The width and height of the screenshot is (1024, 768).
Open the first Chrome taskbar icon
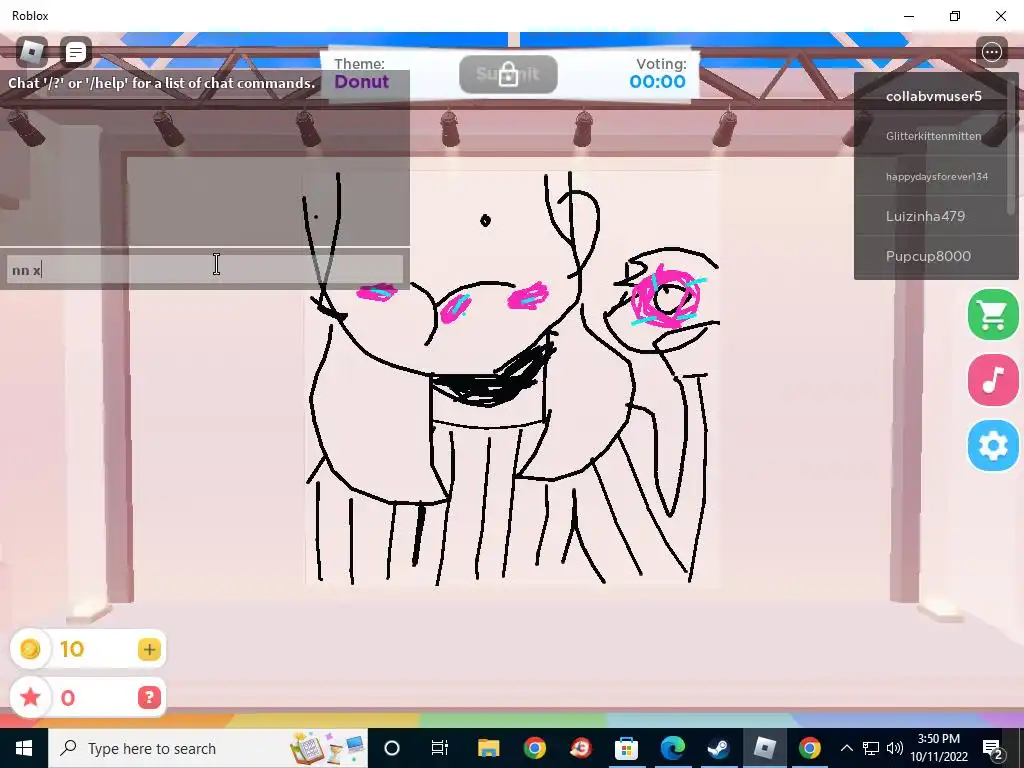click(x=534, y=748)
